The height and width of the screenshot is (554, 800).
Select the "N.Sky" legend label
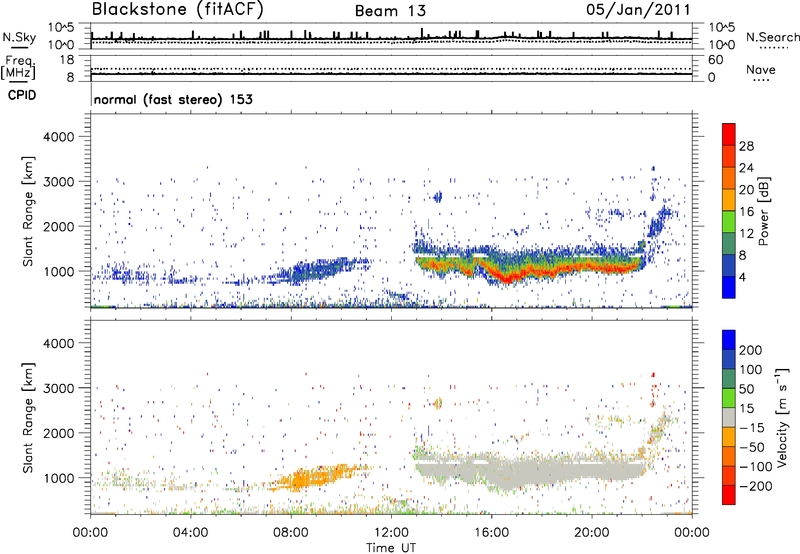click(x=19, y=37)
